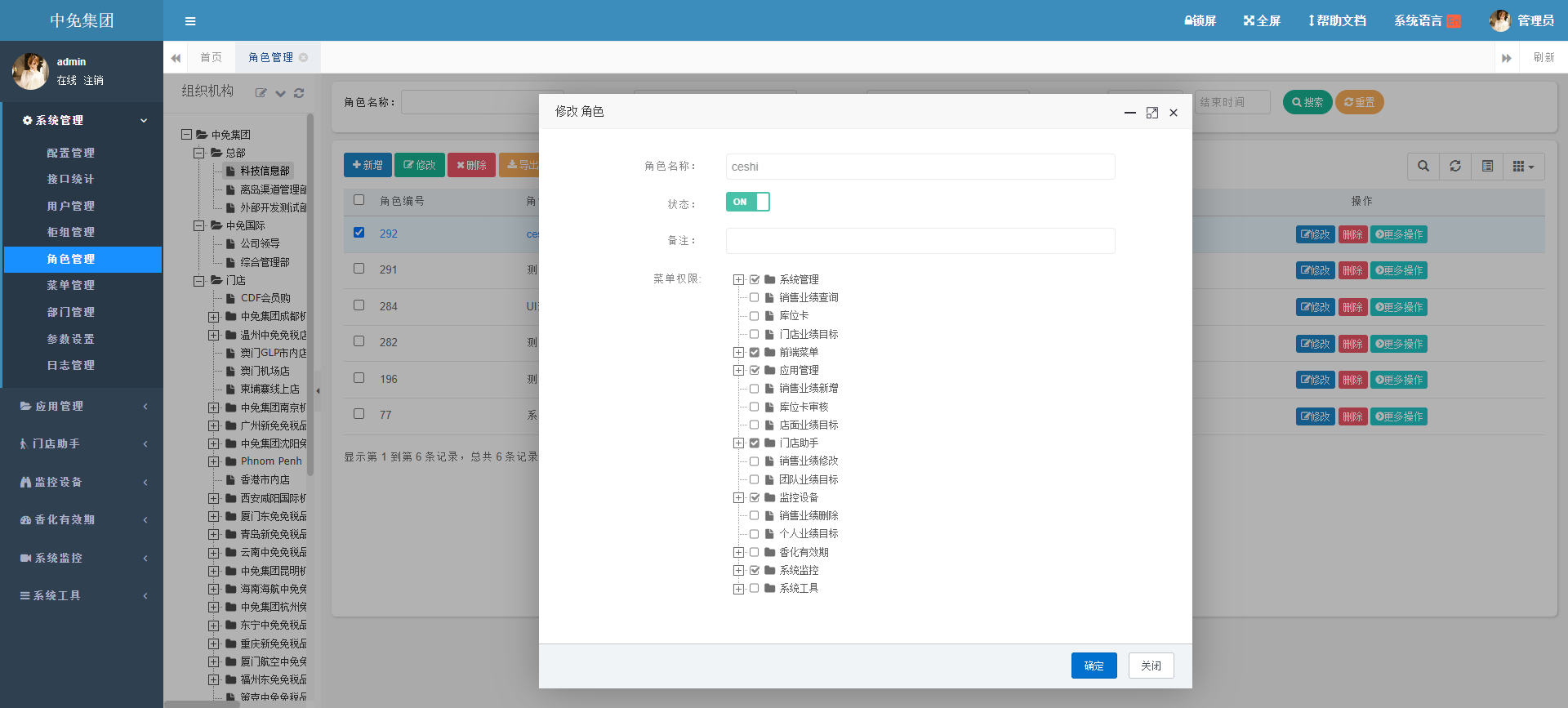Expand the 应用管理 sidebar menu
The image size is (1568, 708).
[x=82, y=406]
